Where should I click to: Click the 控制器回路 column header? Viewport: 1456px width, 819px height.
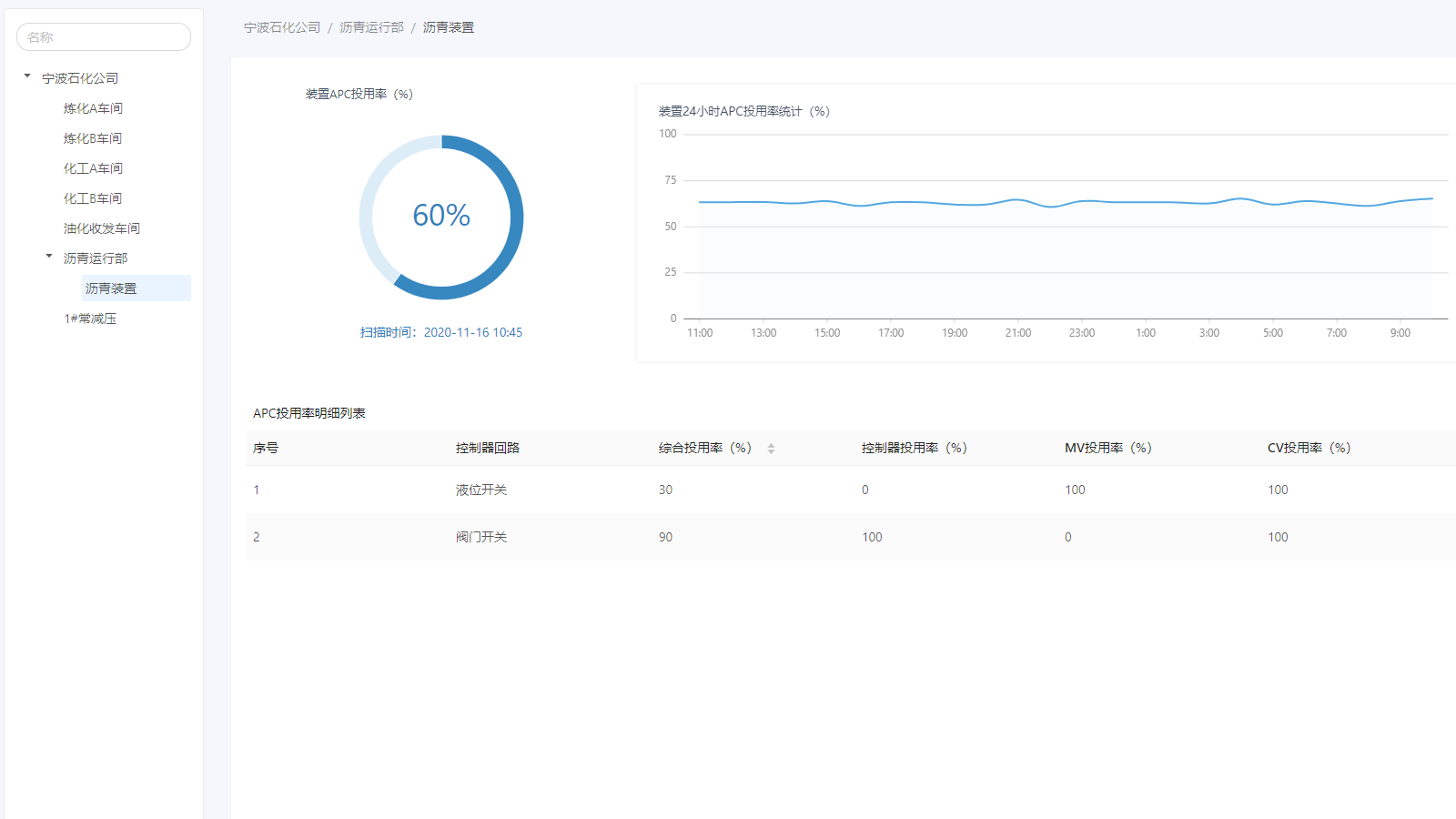click(488, 448)
